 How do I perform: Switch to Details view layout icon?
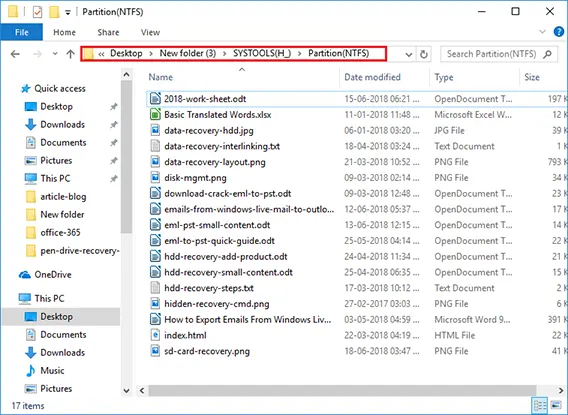click(x=540, y=405)
